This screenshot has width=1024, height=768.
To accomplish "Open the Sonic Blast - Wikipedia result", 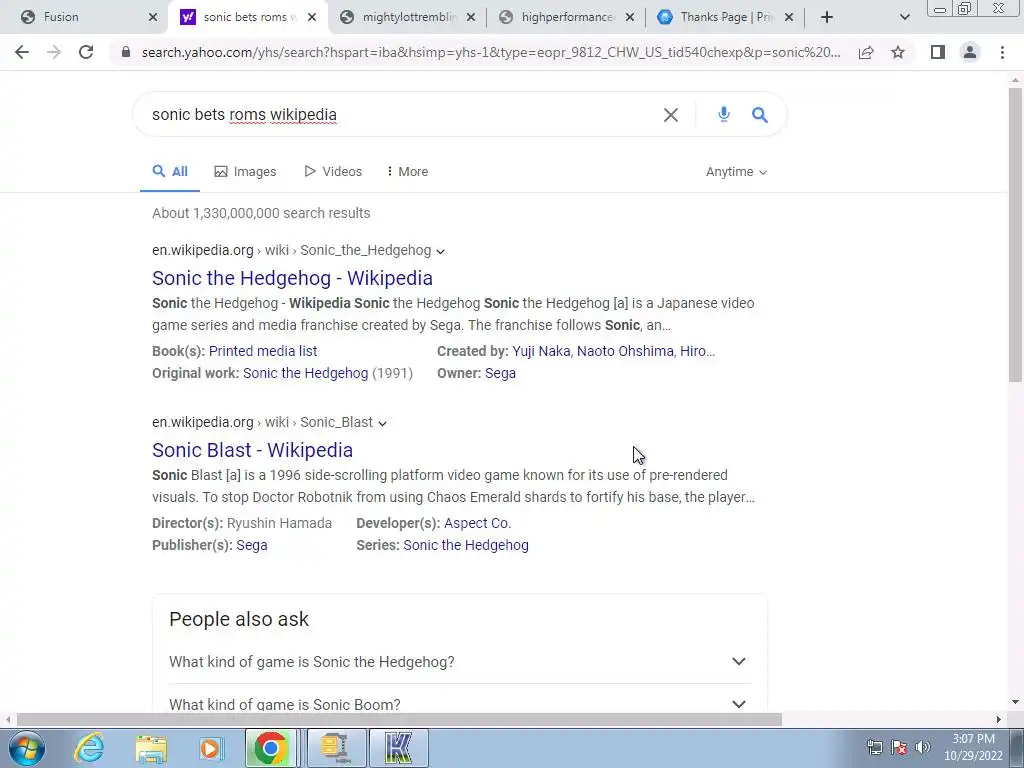I will (x=252, y=450).
